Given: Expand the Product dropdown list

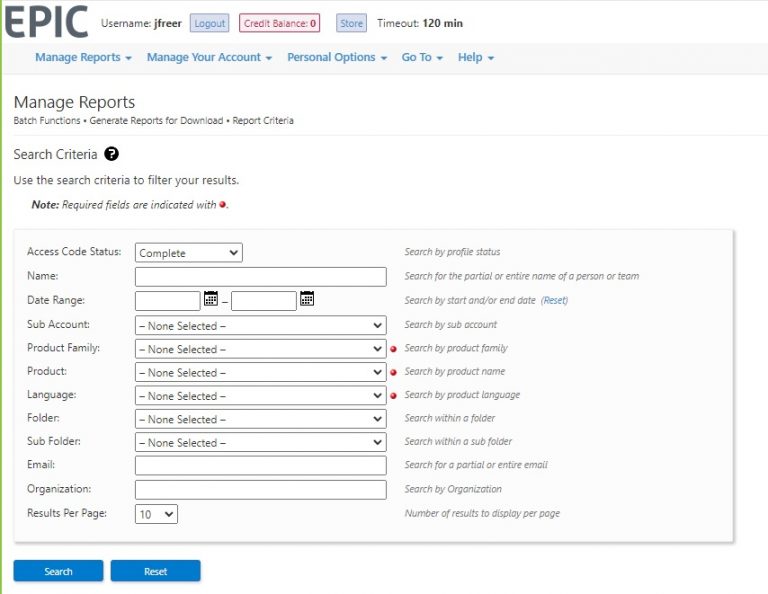Looking at the screenshot, I should [260, 373].
